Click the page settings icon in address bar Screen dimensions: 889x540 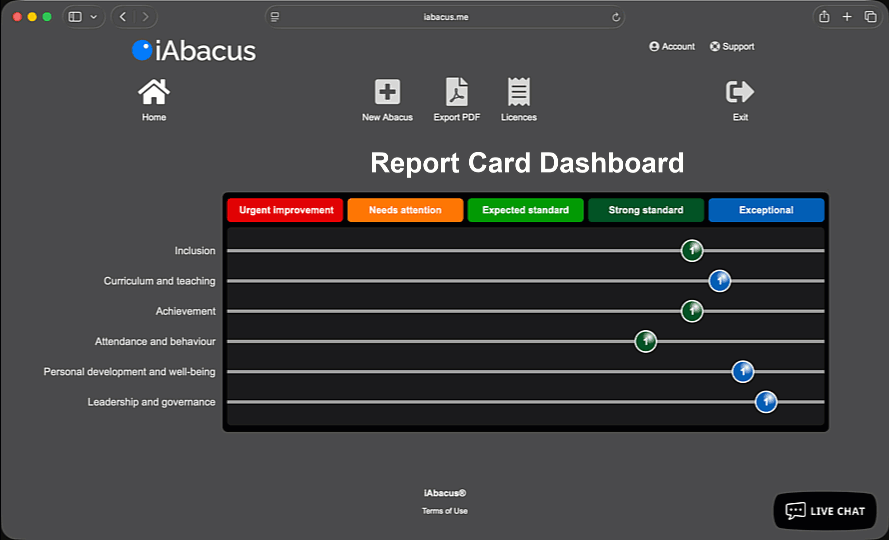pos(275,17)
